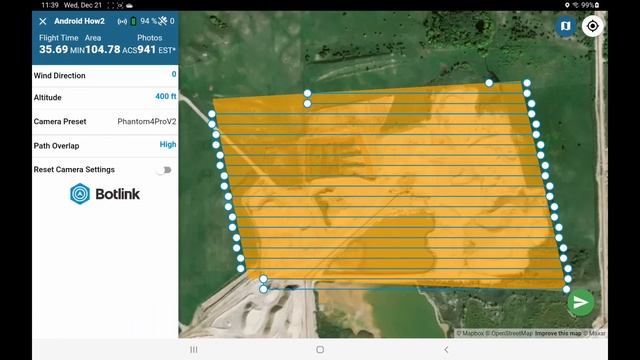Select the bottom-right polygon corner handle

pyautogui.click(x=566, y=289)
